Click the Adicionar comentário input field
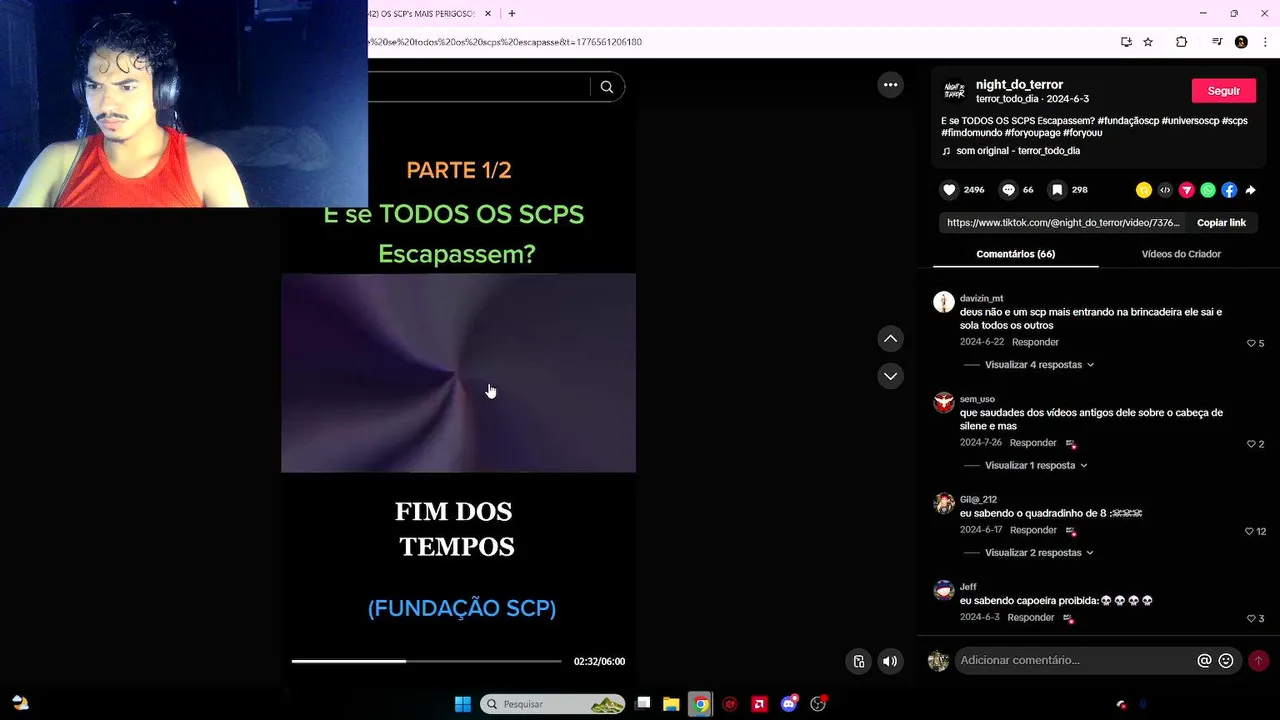Screen dimensions: 1280x720 1074,660
